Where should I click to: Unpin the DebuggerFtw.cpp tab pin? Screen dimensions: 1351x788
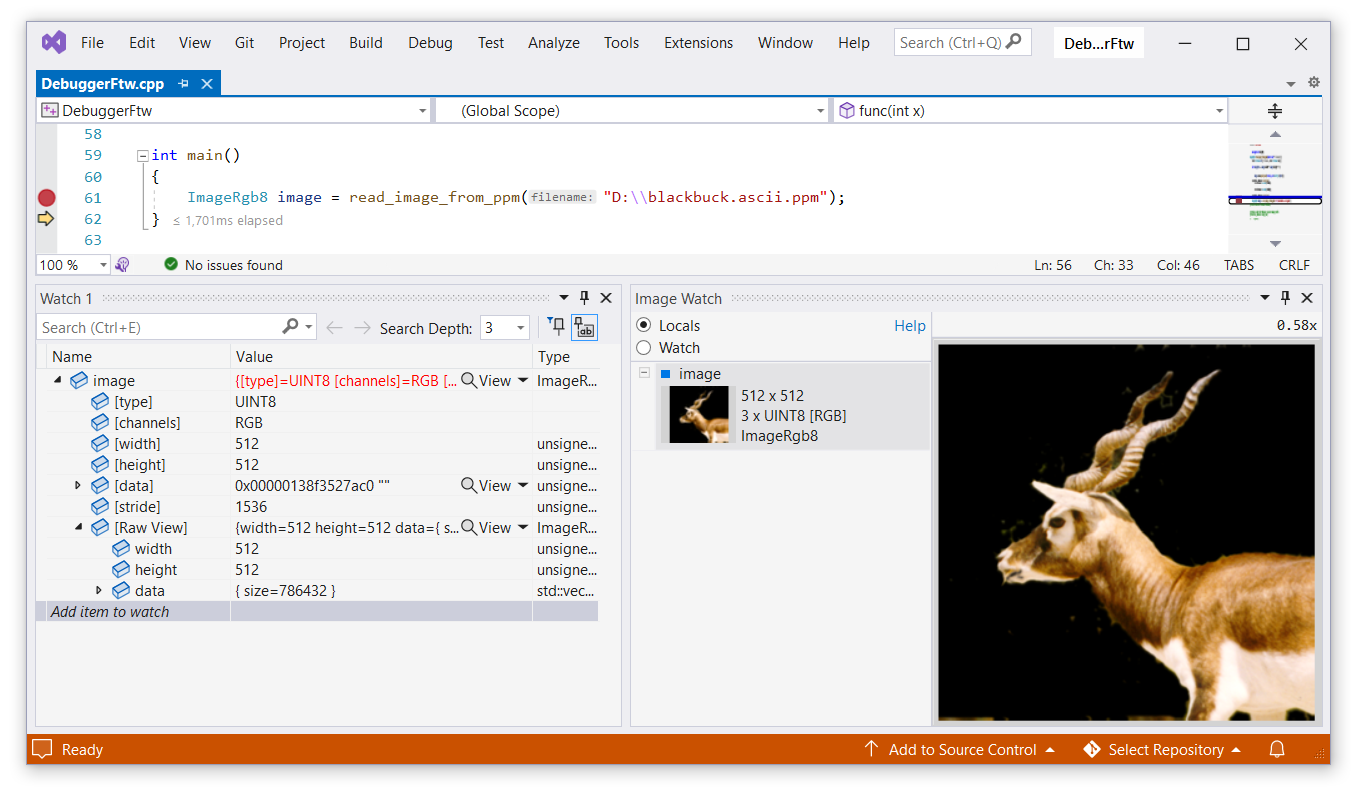183,83
